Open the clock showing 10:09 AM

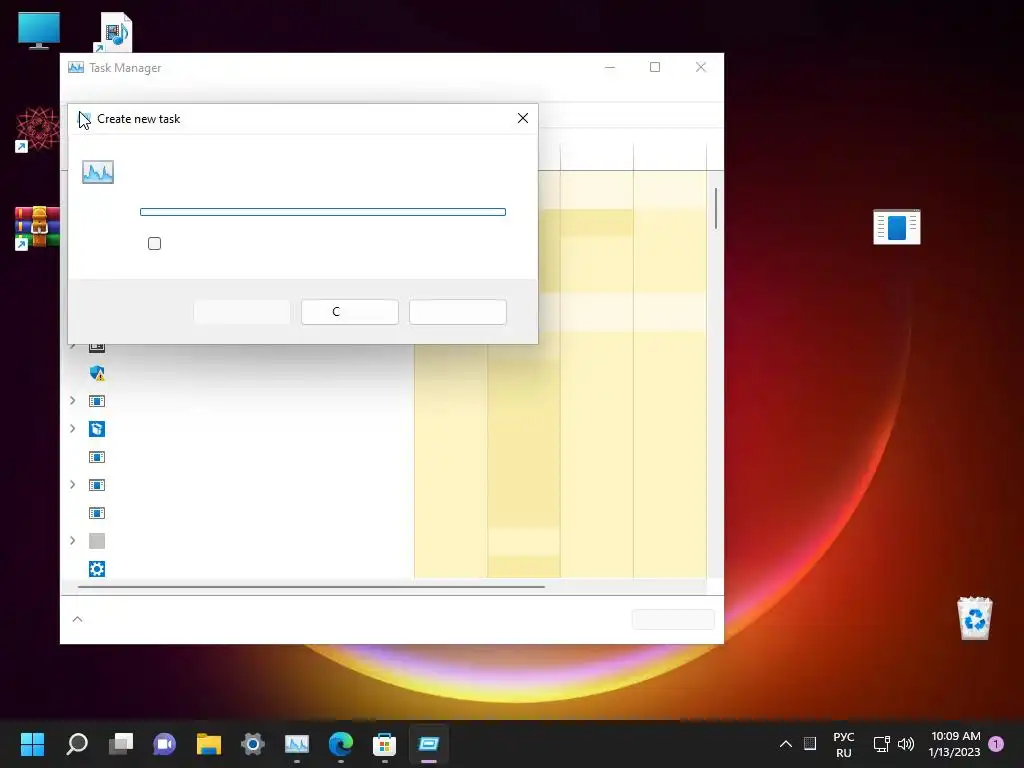click(x=955, y=744)
